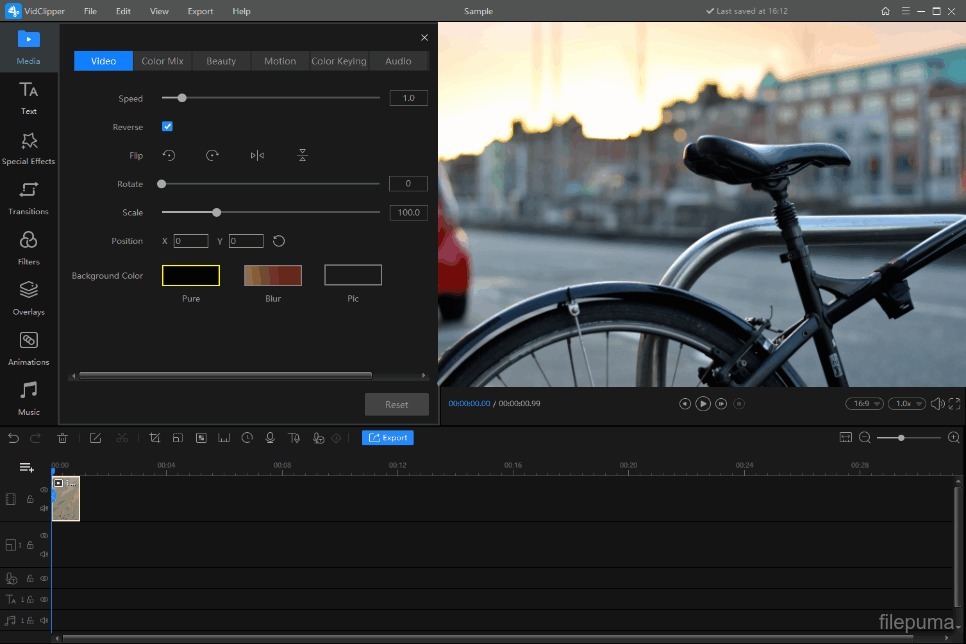Select the Blur background color swatch

(273, 276)
